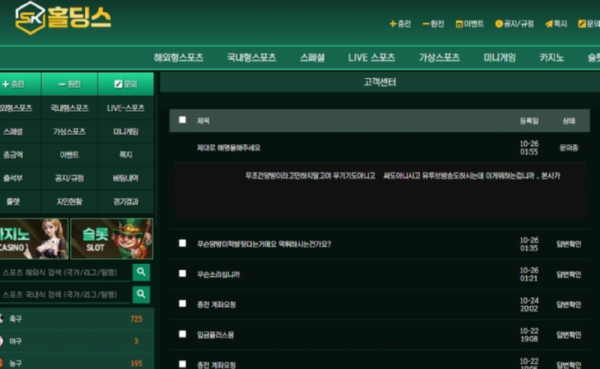Check the box for 무슨소리십니까 row
Viewport: 600px width, 369px height.
(x=183, y=274)
